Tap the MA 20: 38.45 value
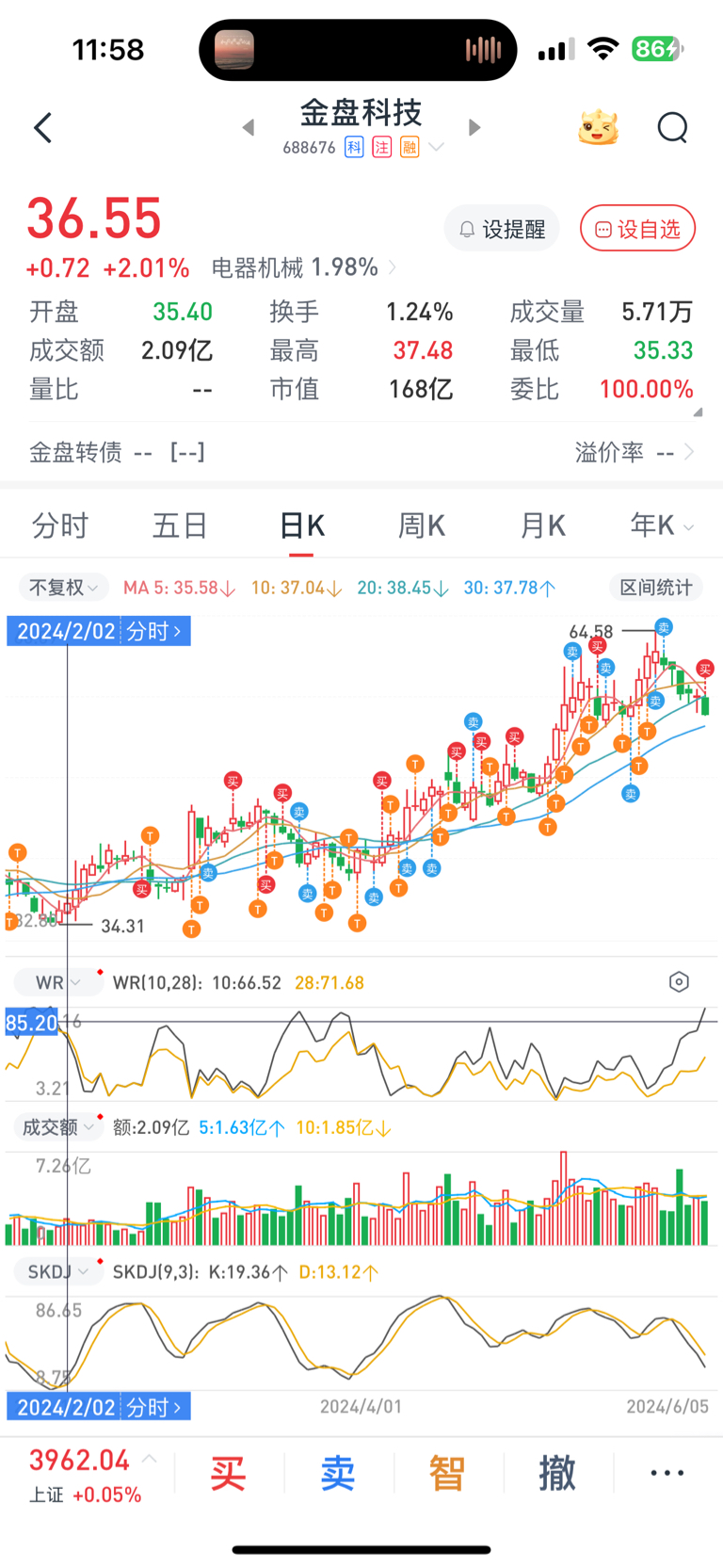 pos(403,588)
